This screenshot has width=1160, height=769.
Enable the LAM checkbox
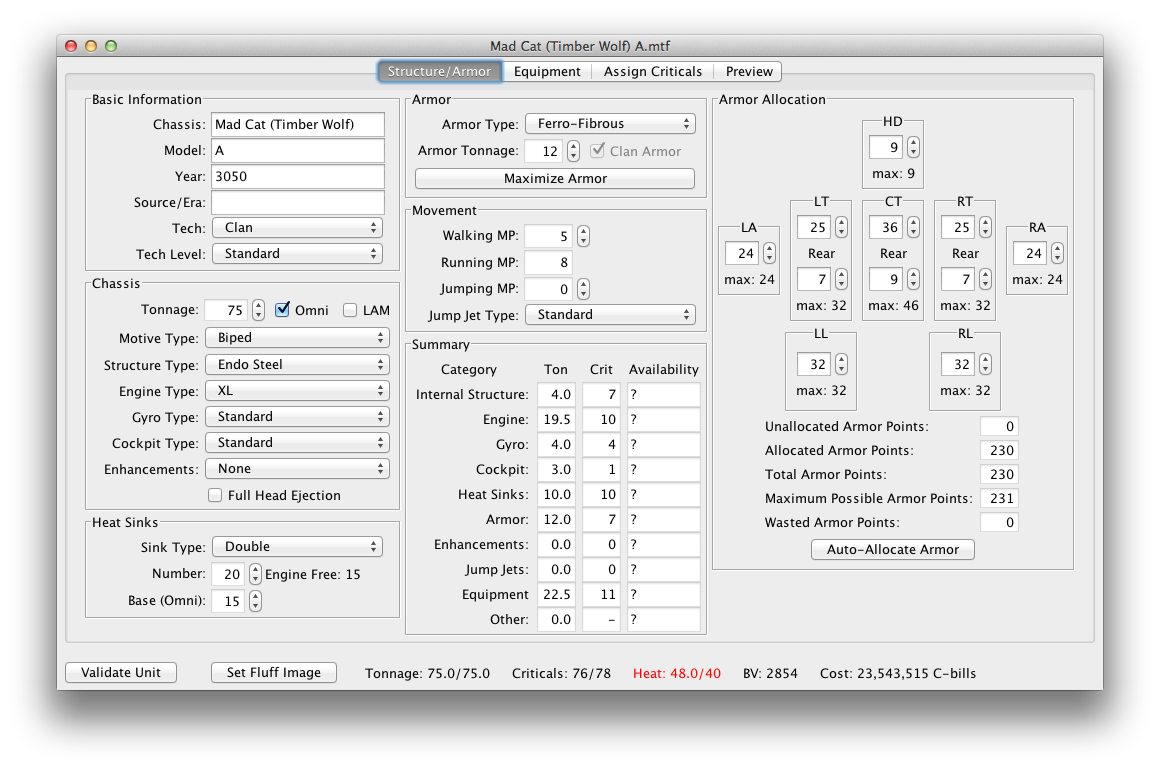(350, 310)
